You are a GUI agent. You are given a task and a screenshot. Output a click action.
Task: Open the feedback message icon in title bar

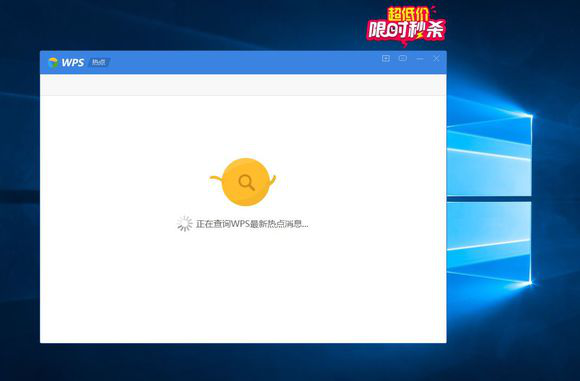(x=403, y=58)
